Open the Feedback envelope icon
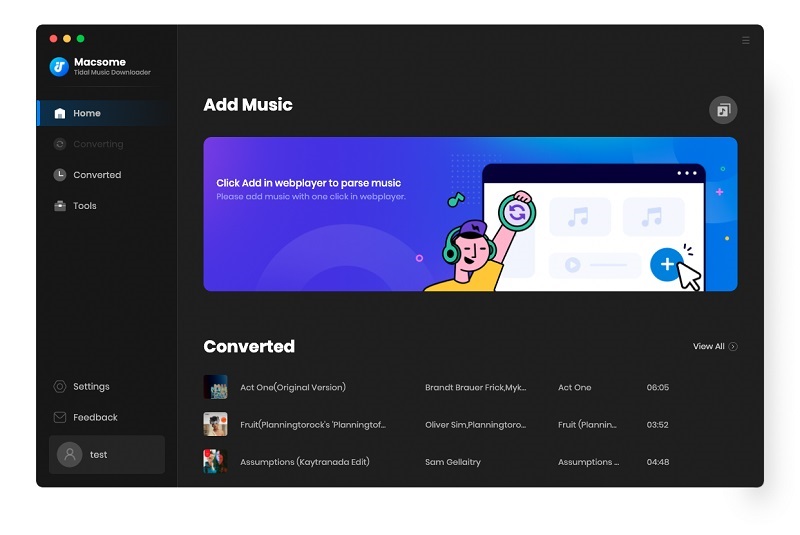The image size is (800, 535). [60, 417]
